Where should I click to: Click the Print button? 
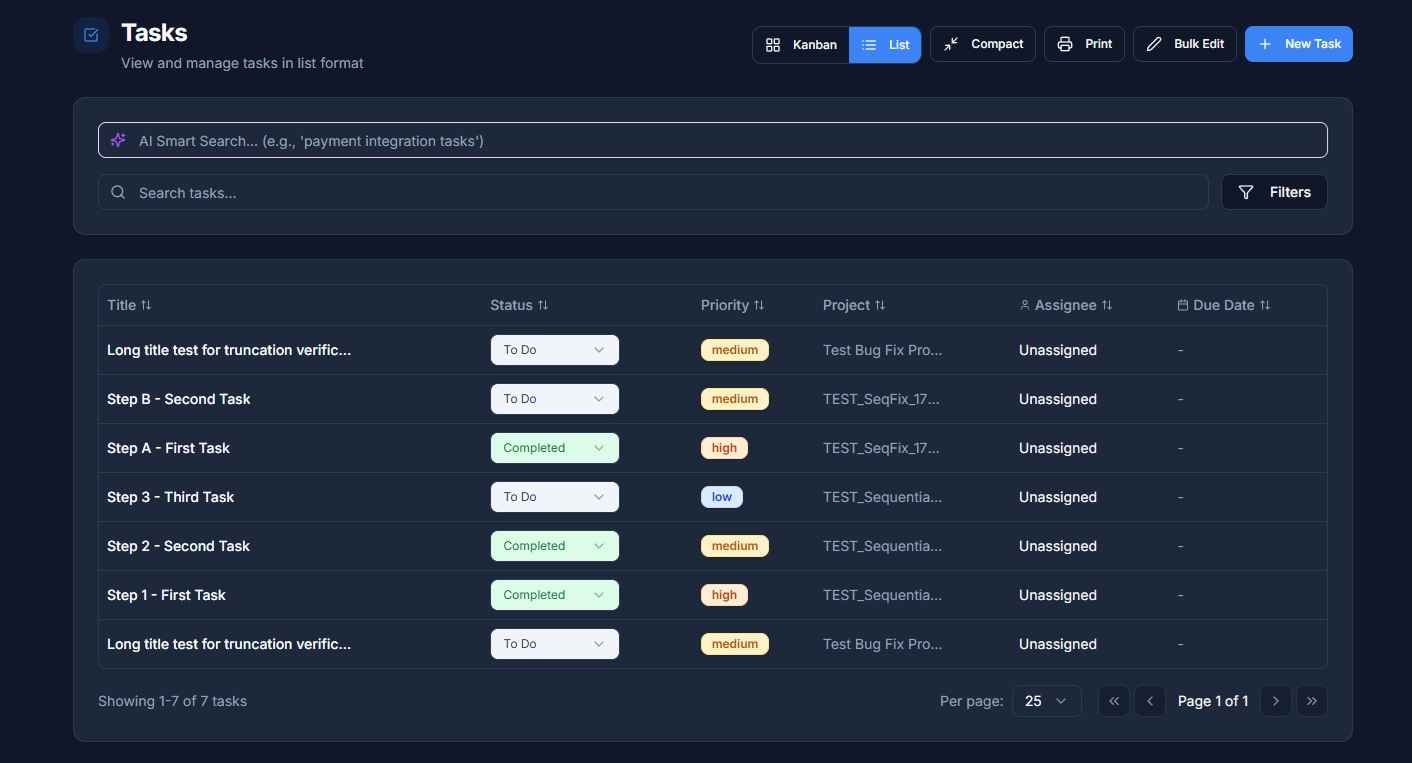[x=1084, y=44]
